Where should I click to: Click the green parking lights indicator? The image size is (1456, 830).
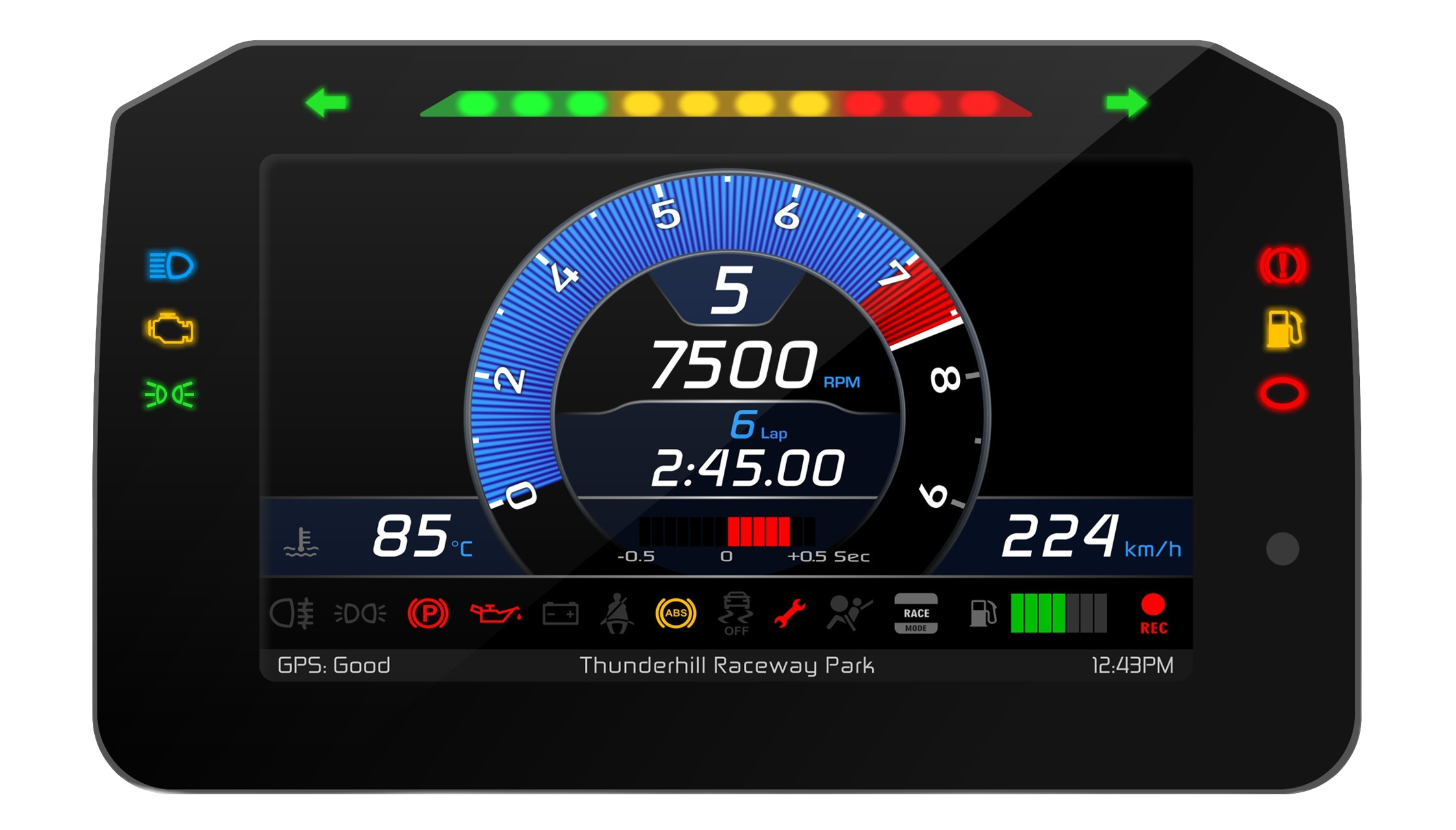[169, 394]
